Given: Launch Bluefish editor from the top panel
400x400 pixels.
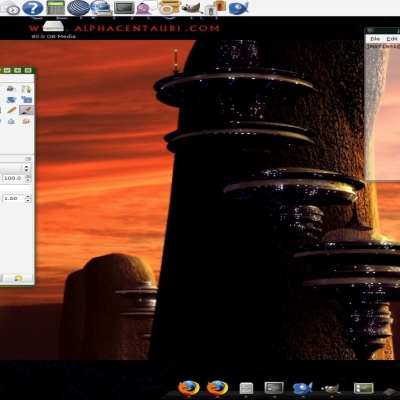Looking at the screenshot, I should click(x=238, y=8).
